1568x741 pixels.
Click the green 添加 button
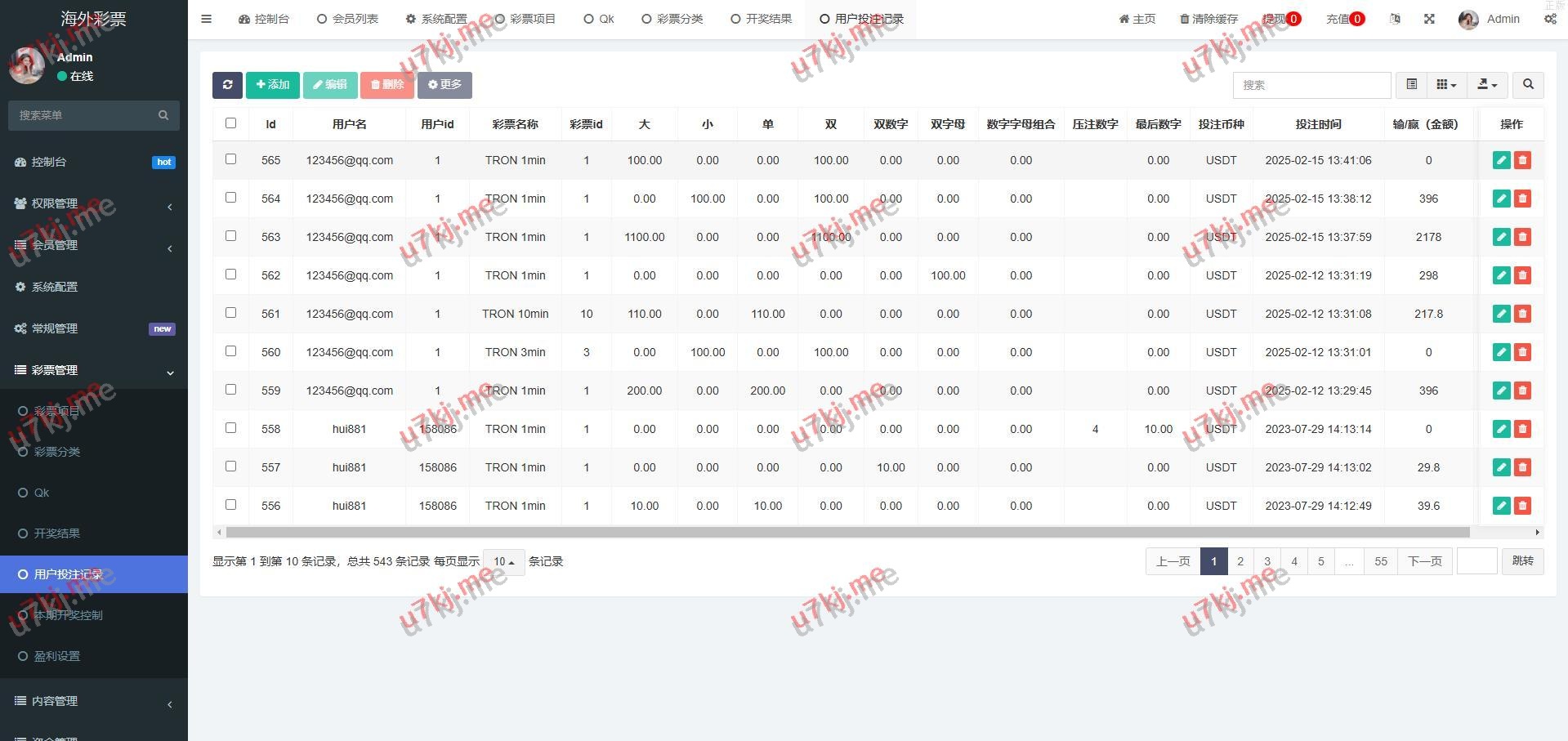tap(272, 85)
